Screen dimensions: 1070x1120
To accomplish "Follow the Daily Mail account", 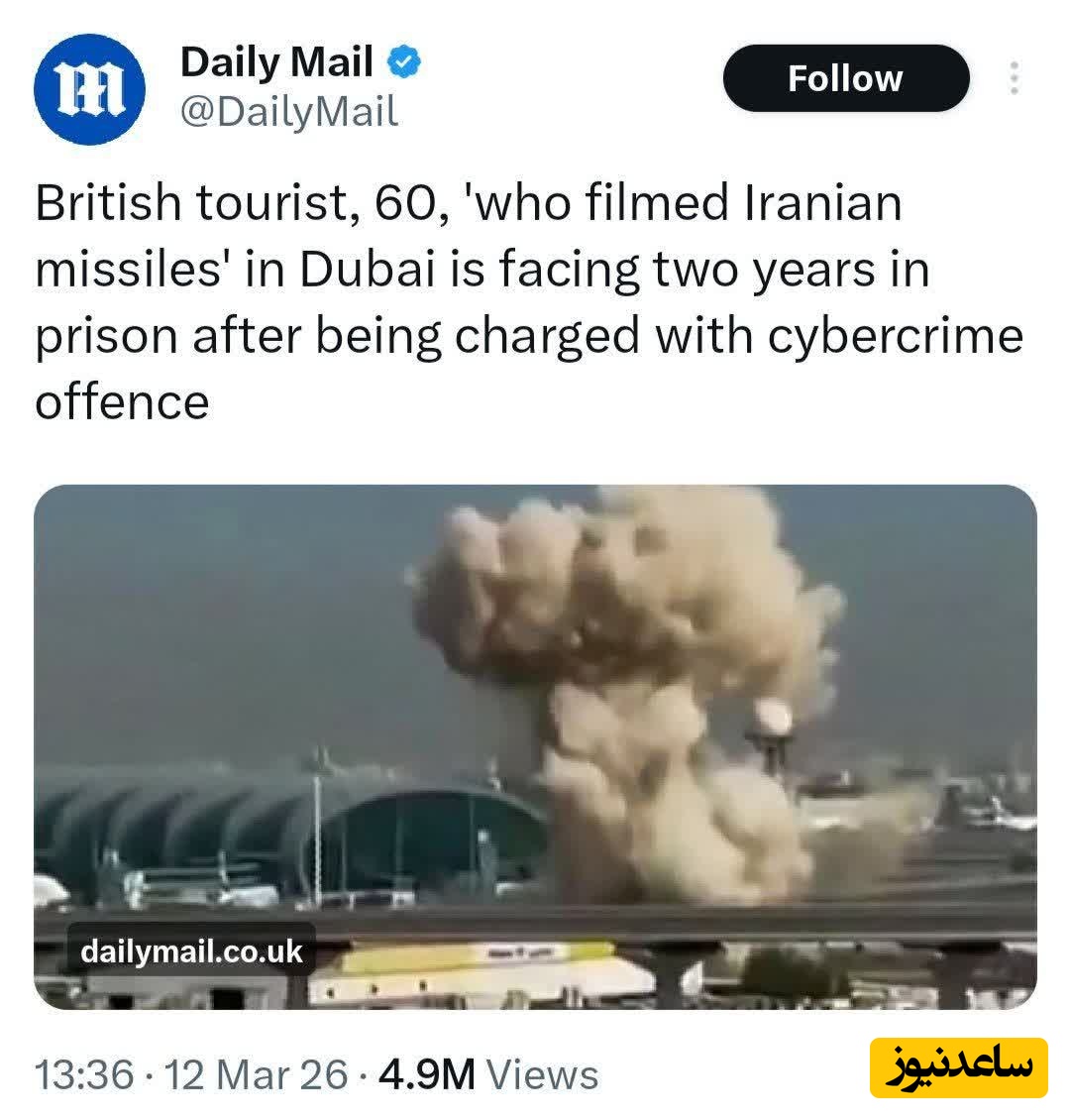I will pos(846,78).
